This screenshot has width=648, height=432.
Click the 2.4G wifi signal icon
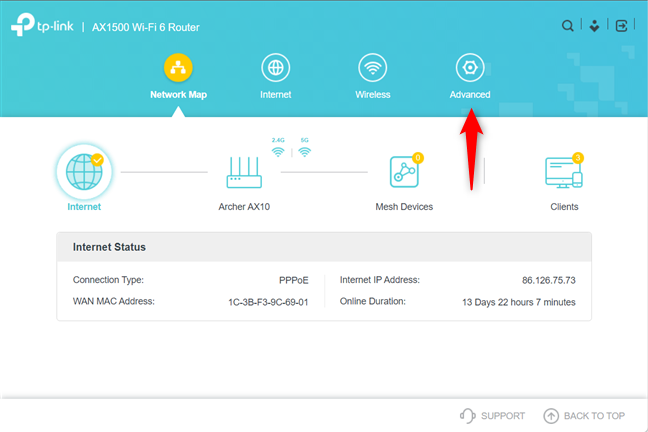pyautogui.click(x=278, y=152)
